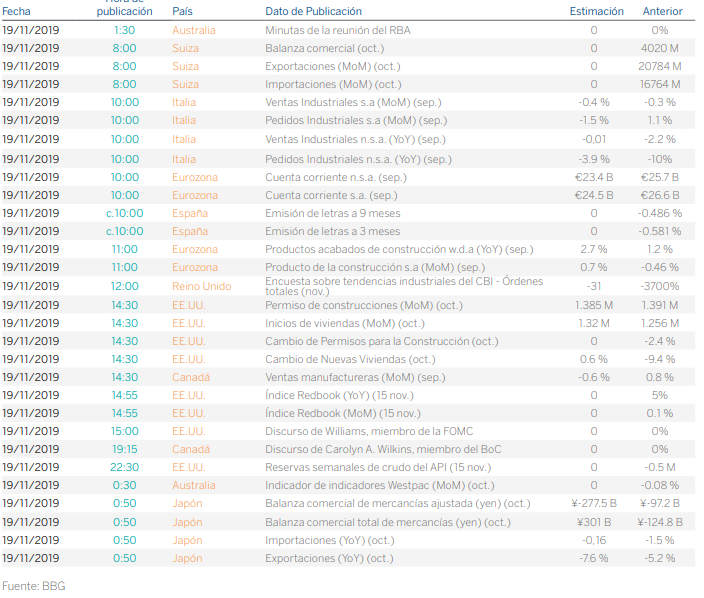Click the ¥301 B estimate value

(593, 522)
